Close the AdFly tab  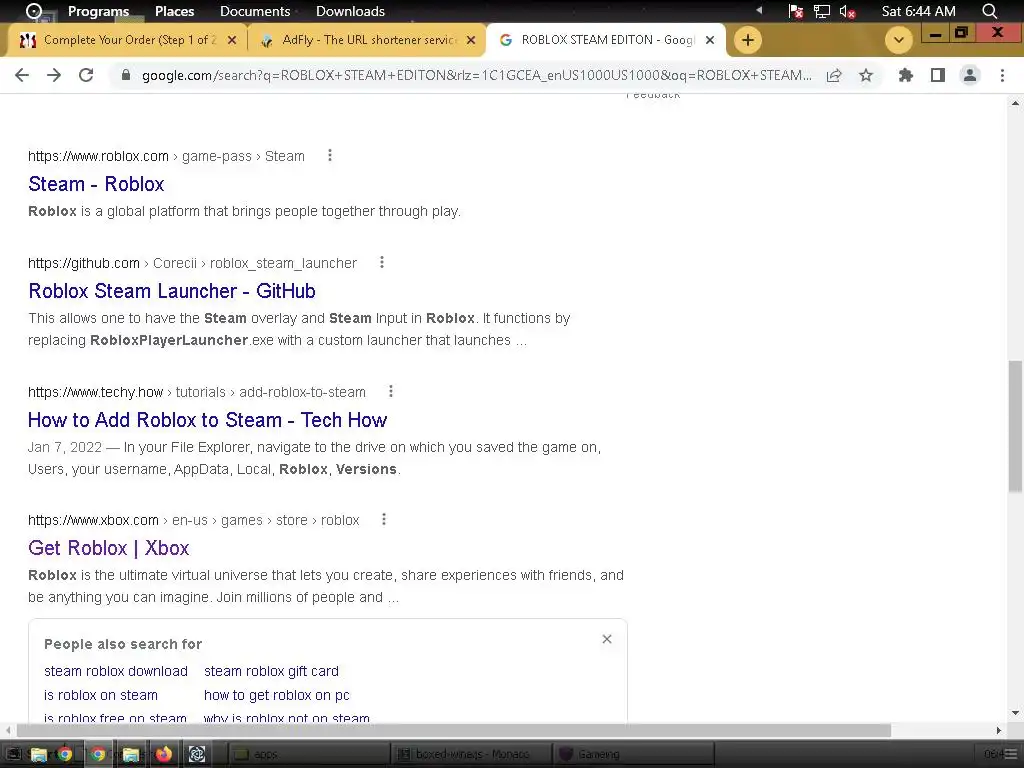[471, 40]
